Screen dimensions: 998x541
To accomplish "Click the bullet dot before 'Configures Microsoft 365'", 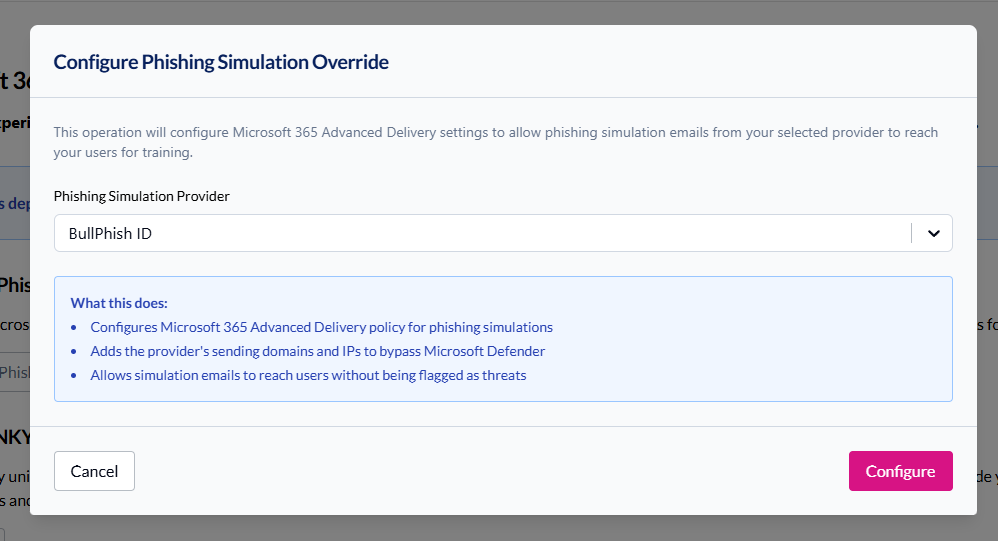I will [75, 328].
